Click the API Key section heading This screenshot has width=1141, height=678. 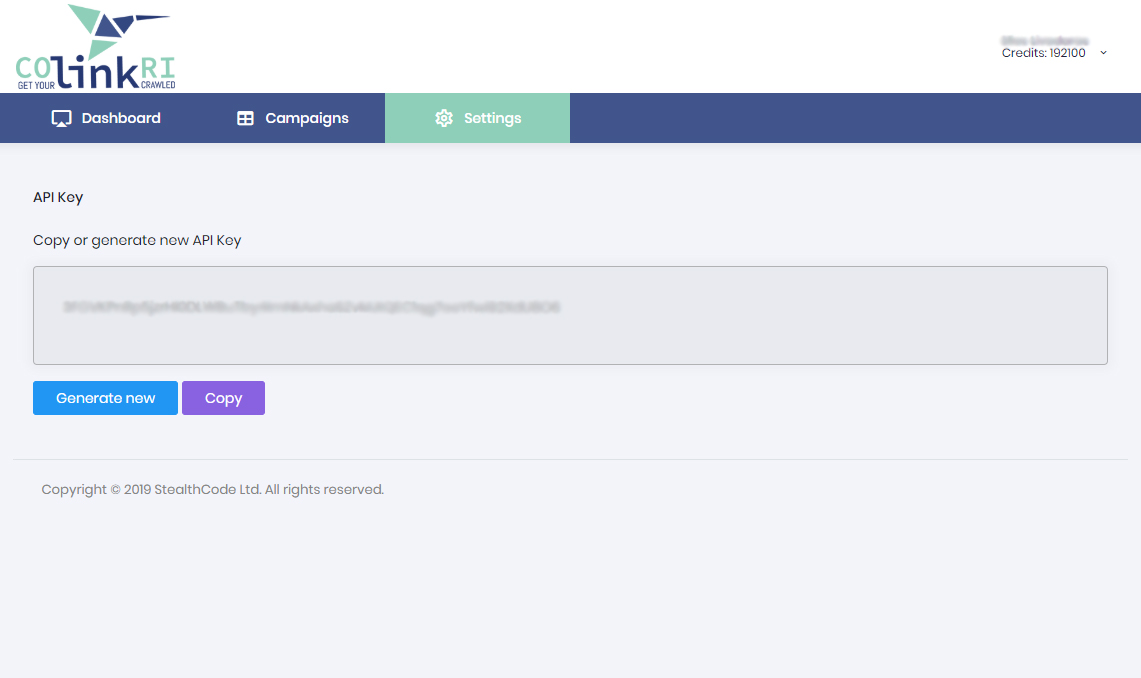pyautogui.click(x=58, y=197)
